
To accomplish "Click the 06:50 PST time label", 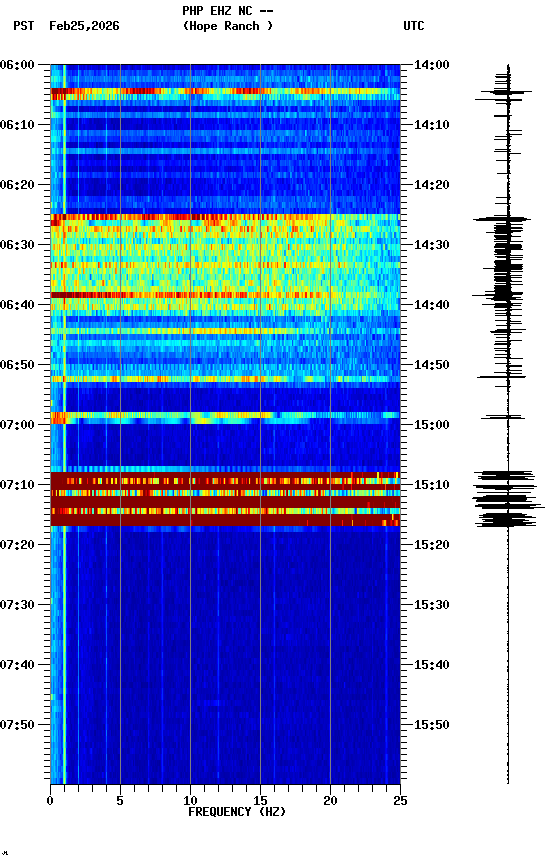I will pos(17,365).
